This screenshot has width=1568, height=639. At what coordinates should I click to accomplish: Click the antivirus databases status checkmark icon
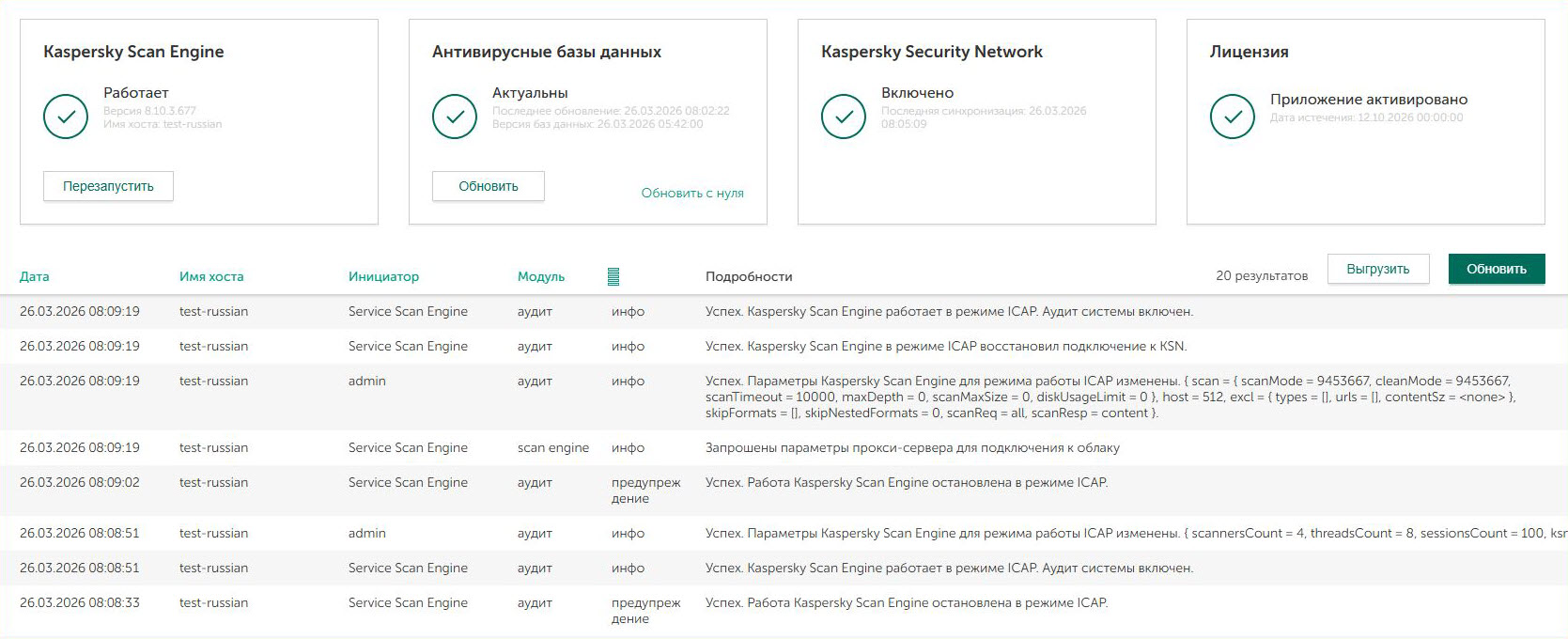click(455, 117)
